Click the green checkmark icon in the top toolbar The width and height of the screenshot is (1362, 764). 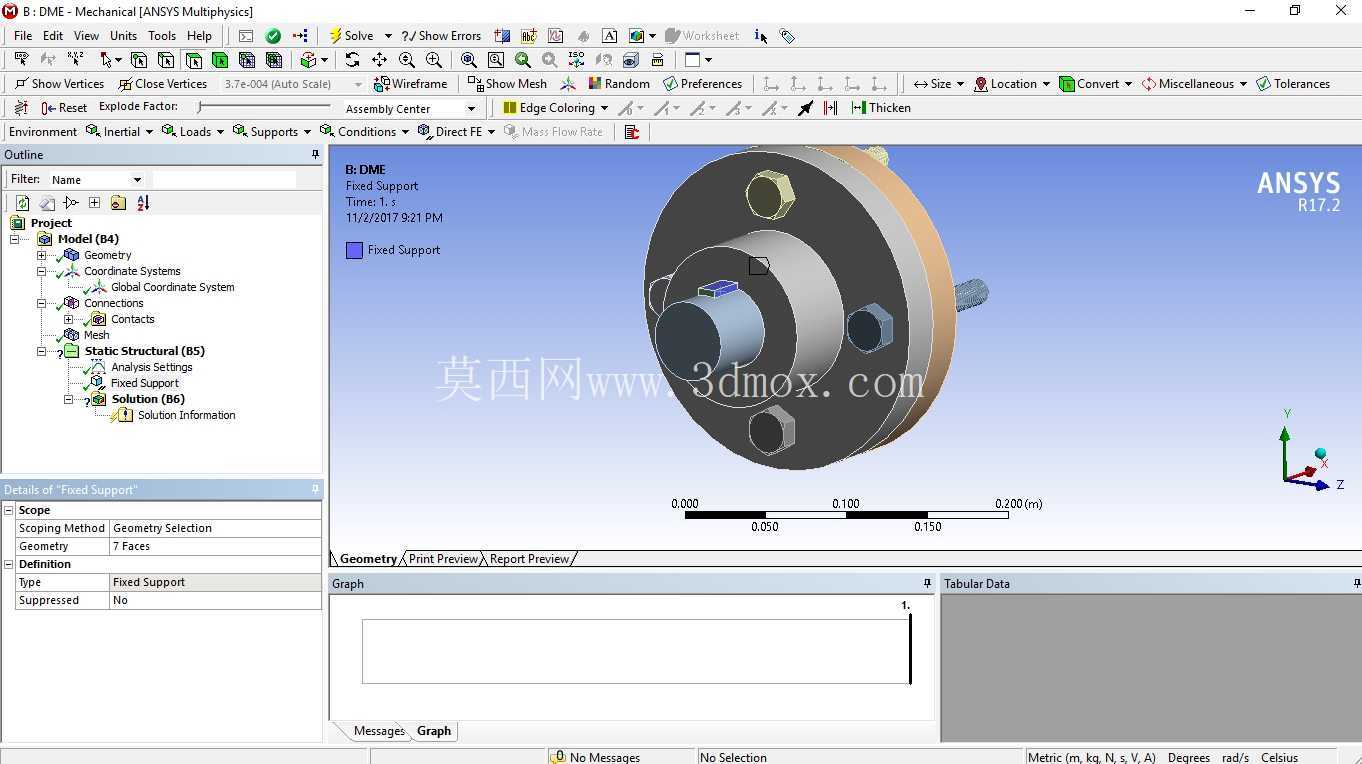pyautogui.click(x=273, y=36)
